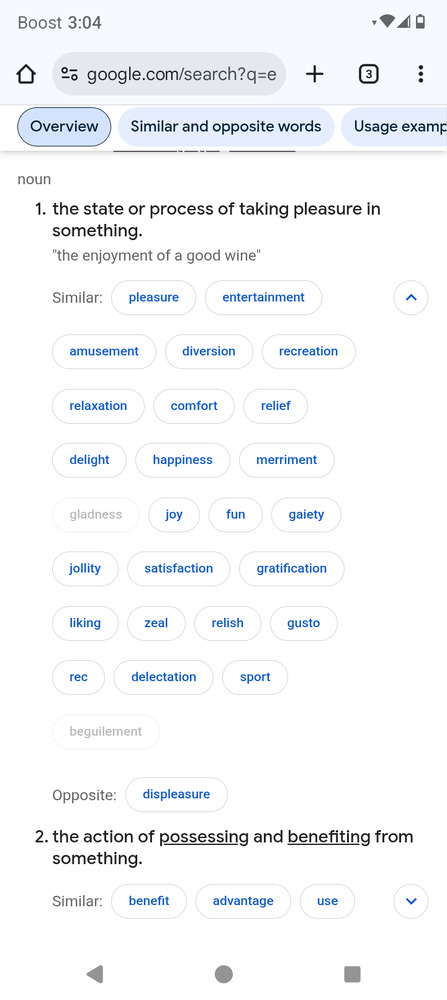Select the Overview tab chip

[x=64, y=126]
